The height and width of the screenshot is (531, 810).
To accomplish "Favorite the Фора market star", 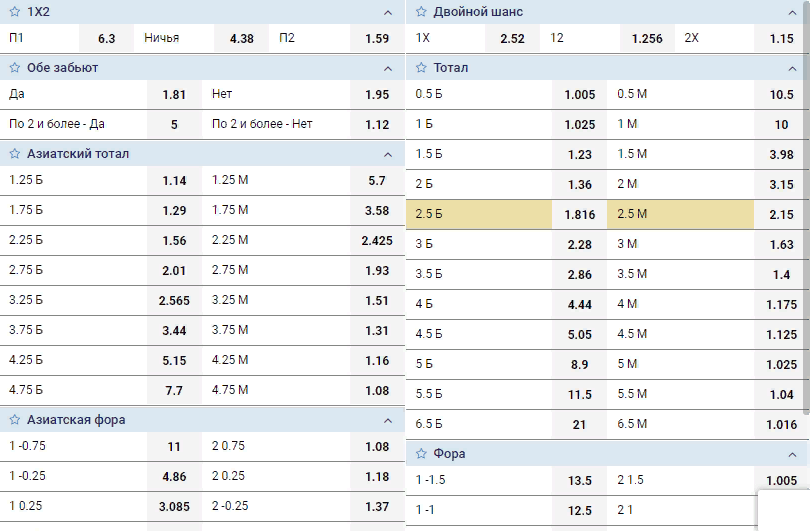I will coord(421,454).
